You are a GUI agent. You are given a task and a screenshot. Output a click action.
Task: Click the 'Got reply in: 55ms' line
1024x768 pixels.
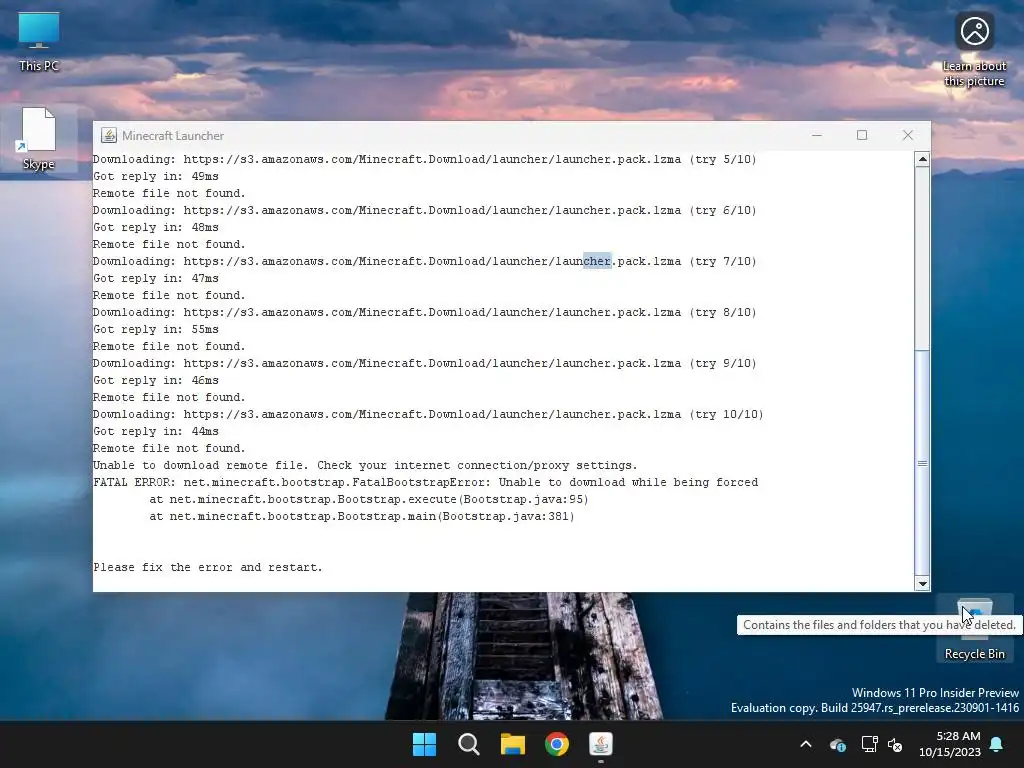155,330
